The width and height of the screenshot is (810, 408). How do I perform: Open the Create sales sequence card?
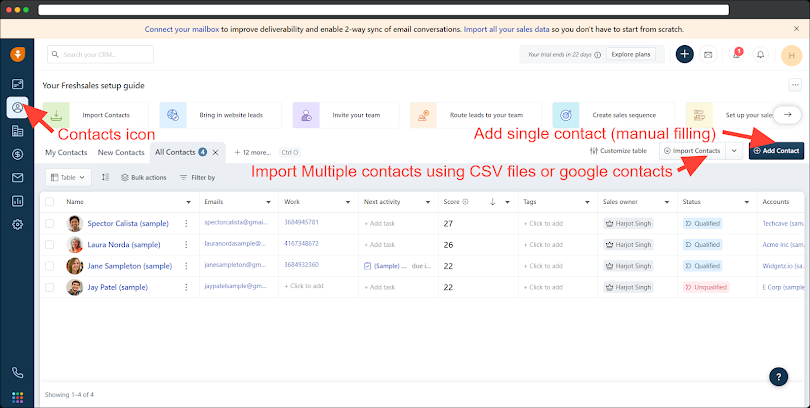[x=614, y=115]
